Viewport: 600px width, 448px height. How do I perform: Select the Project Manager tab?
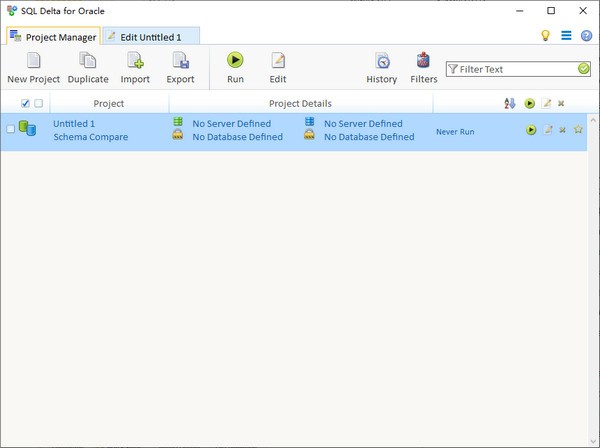(53, 37)
